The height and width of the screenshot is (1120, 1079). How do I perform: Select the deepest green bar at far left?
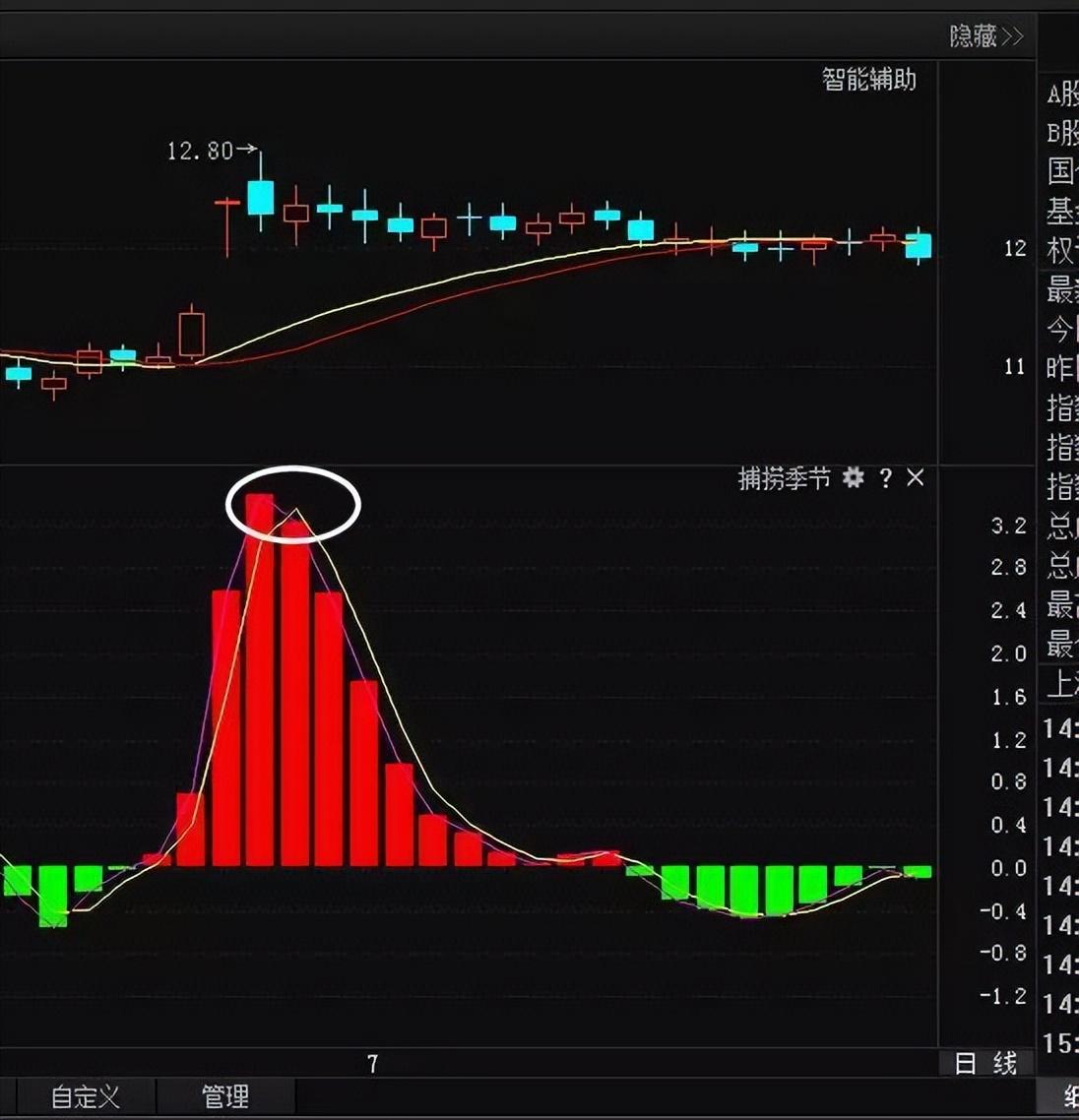(53, 896)
